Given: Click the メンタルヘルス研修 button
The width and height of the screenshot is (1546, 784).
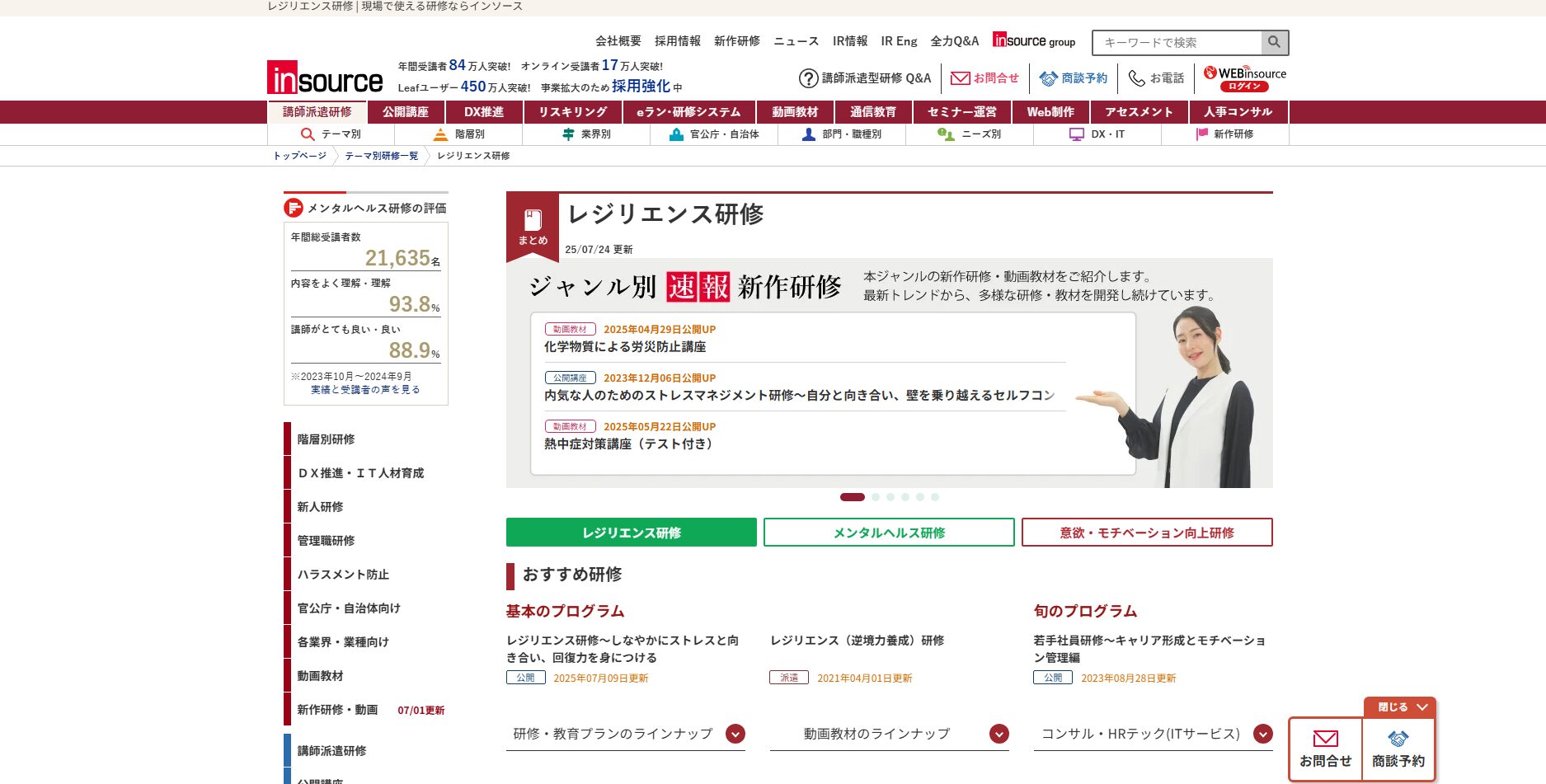Looking at the screenshot, I should tap(889, 533).
